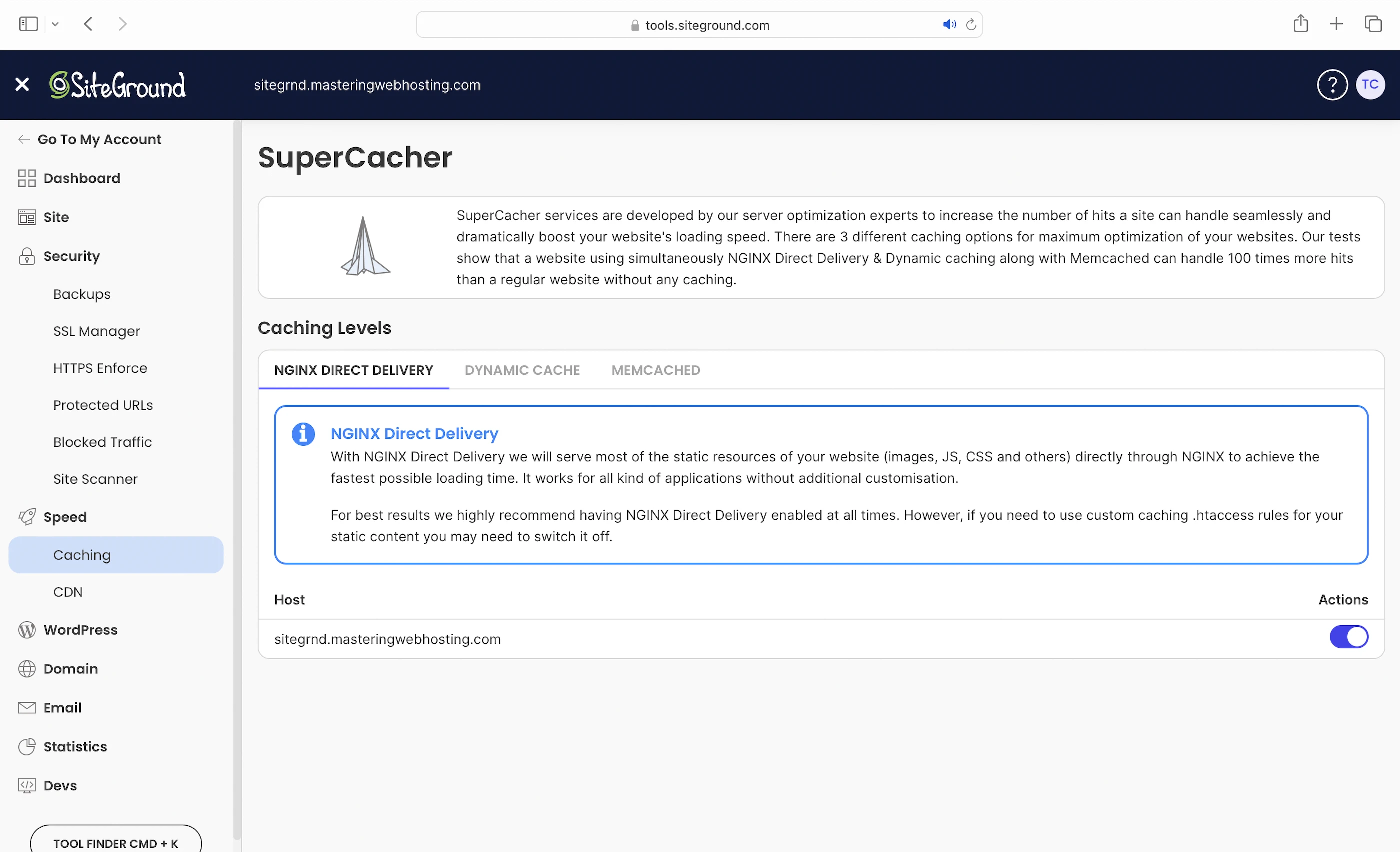The width and height of the screenshot is (1400, 852).
Task: Expand the Domain sidebar section
Action: click(70, 668)
